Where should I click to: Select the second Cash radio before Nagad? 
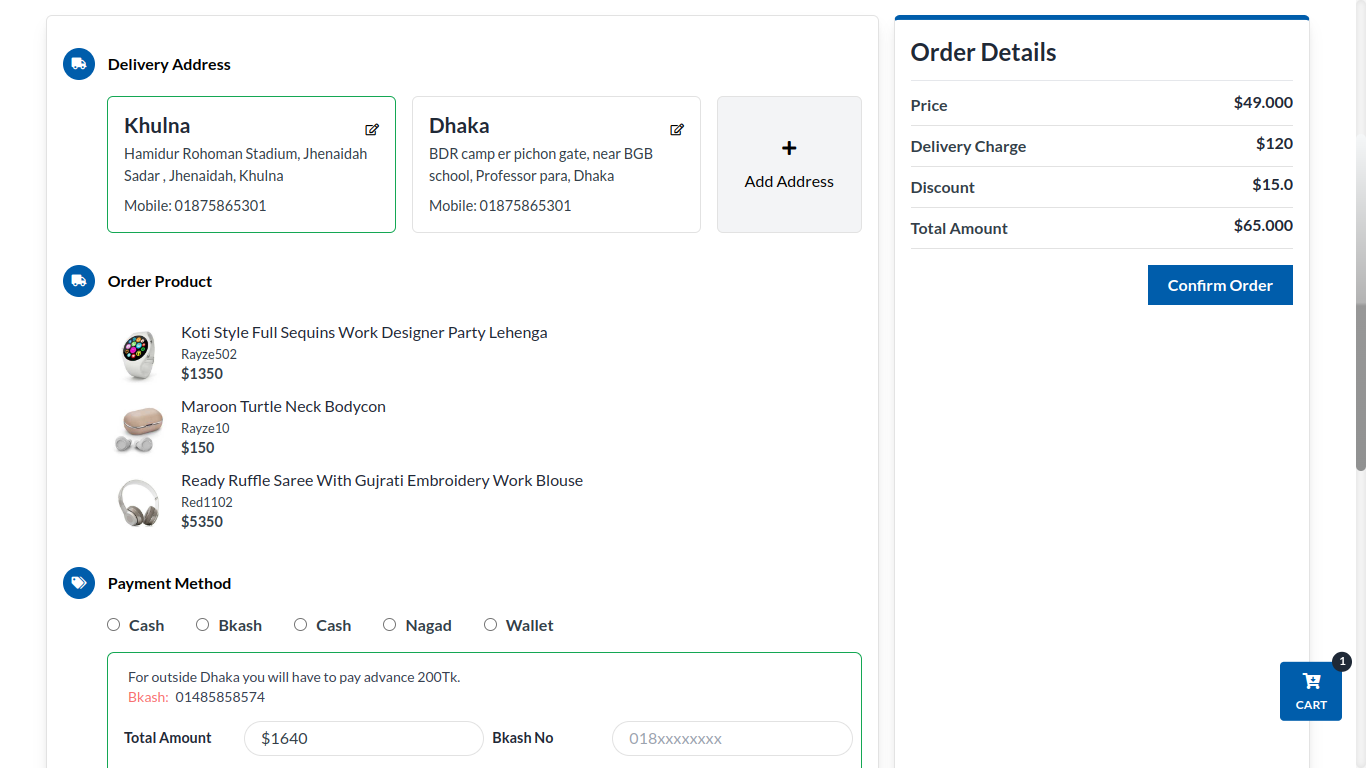(x=300, y=625)
